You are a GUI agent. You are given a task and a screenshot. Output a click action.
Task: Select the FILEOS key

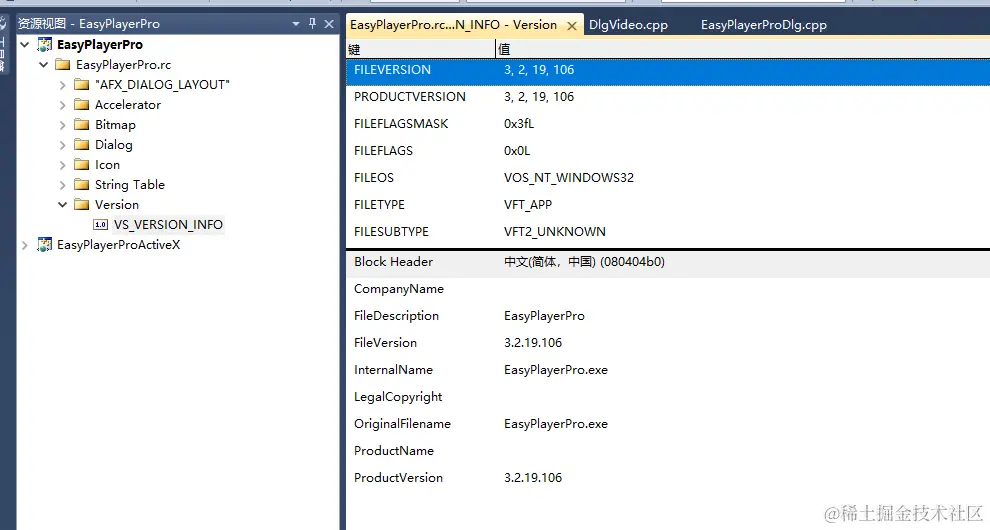coord(374,178)
